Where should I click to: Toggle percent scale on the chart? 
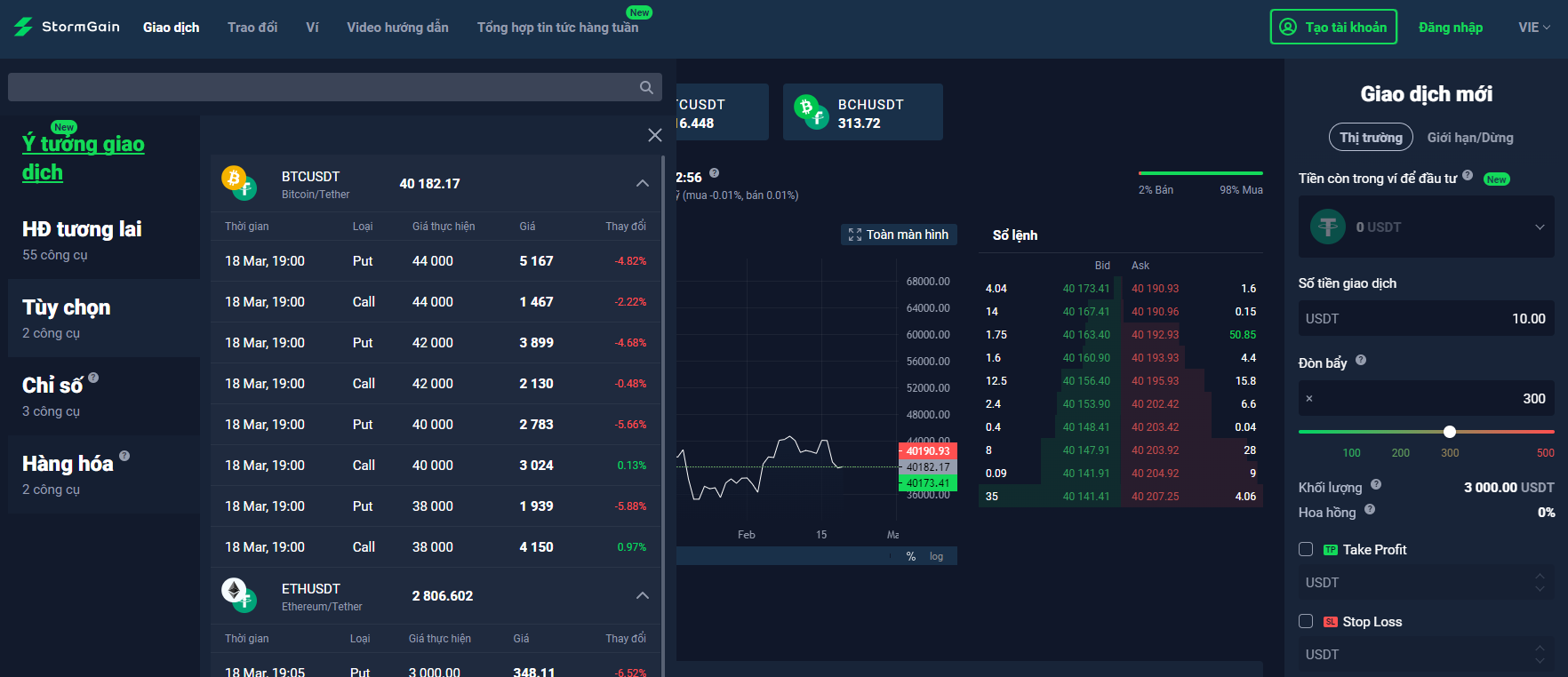coord(911,556)
